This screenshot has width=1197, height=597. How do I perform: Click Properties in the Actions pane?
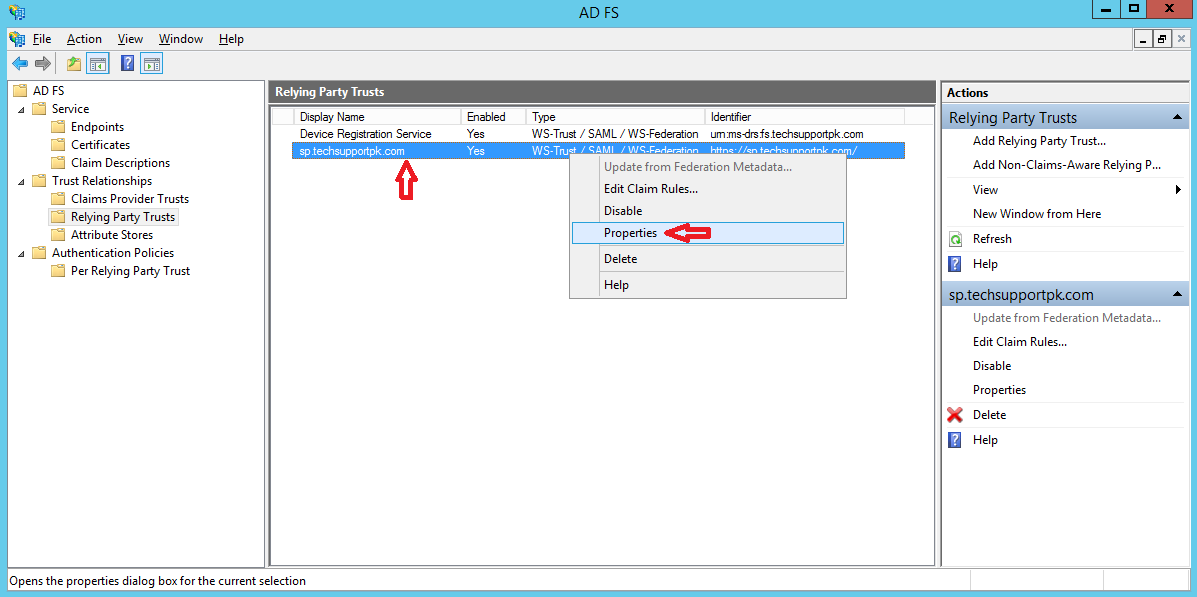click(x=999, y=390)
